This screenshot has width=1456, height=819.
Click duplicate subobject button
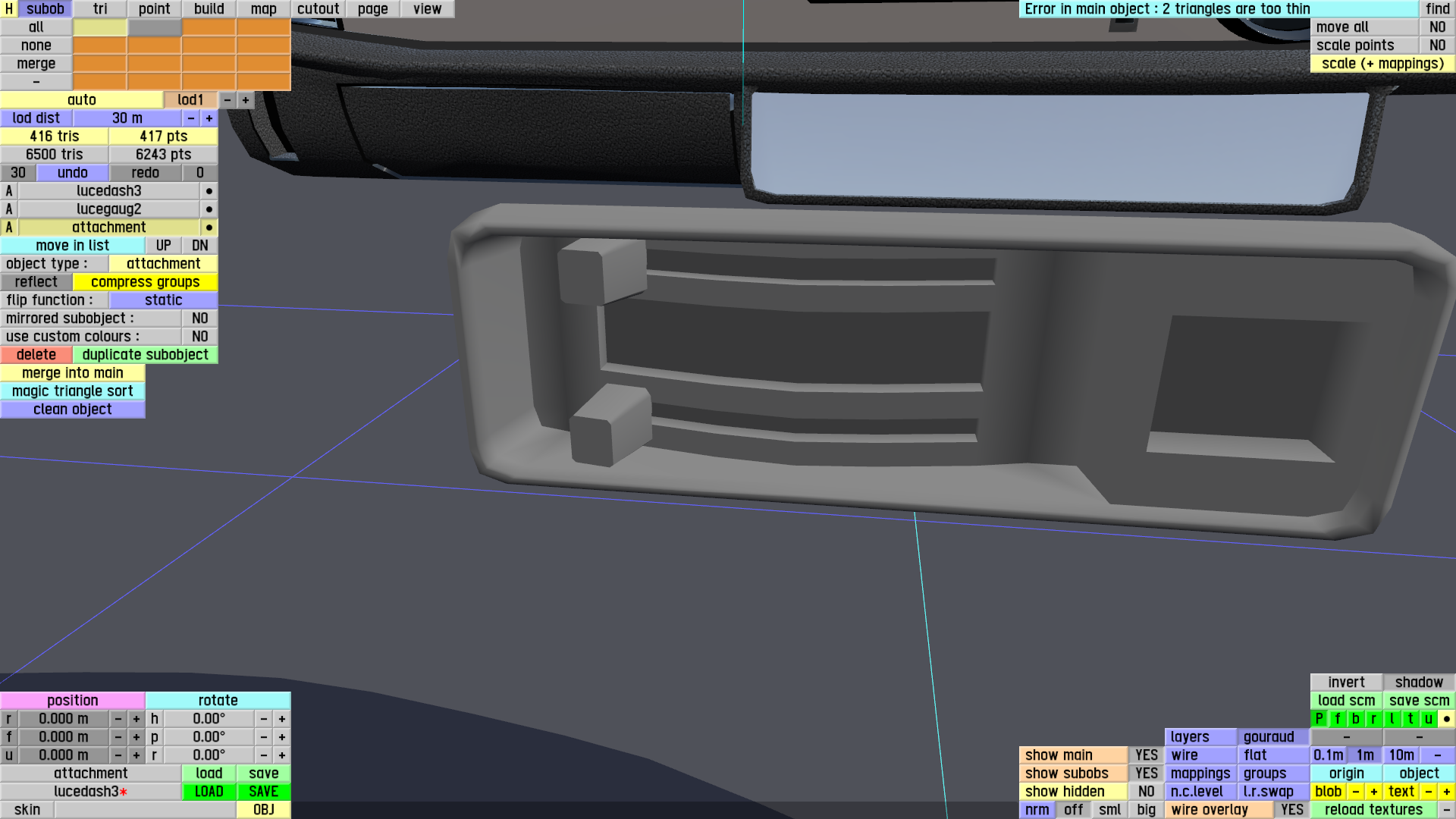pos(145,355)
